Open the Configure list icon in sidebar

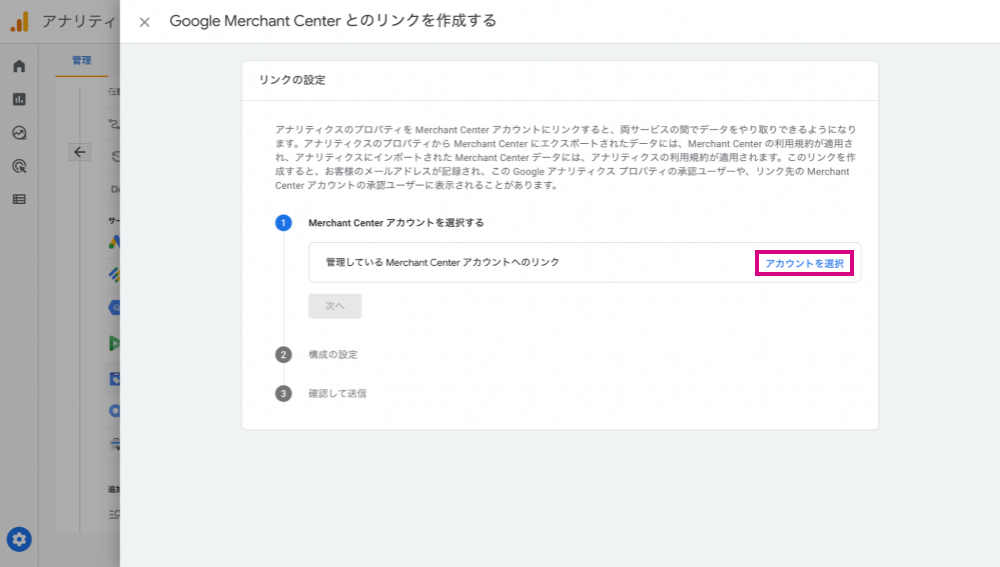point(19,200)
